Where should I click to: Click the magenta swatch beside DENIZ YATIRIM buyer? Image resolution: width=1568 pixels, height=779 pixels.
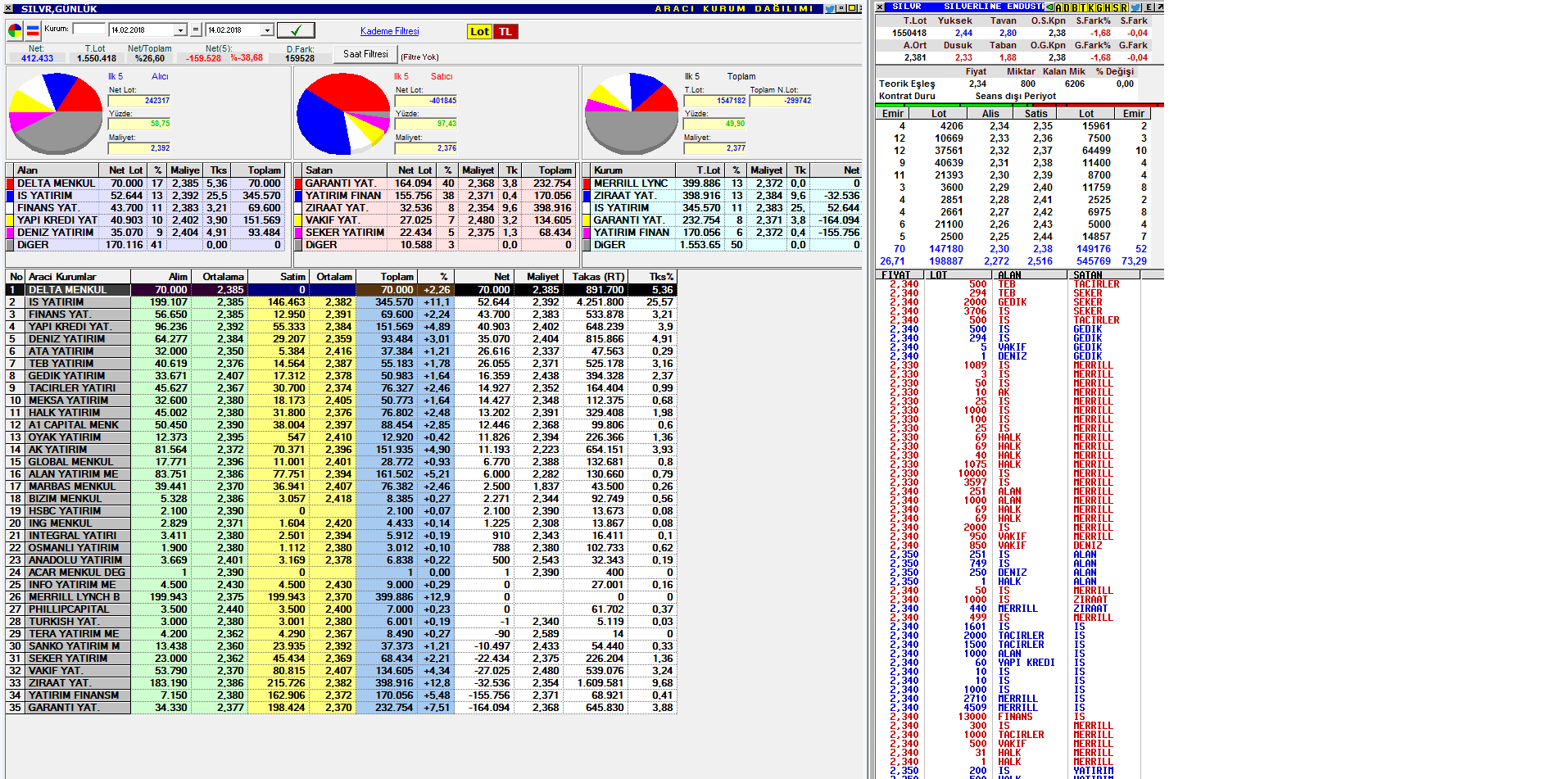(x=10, y=233)
